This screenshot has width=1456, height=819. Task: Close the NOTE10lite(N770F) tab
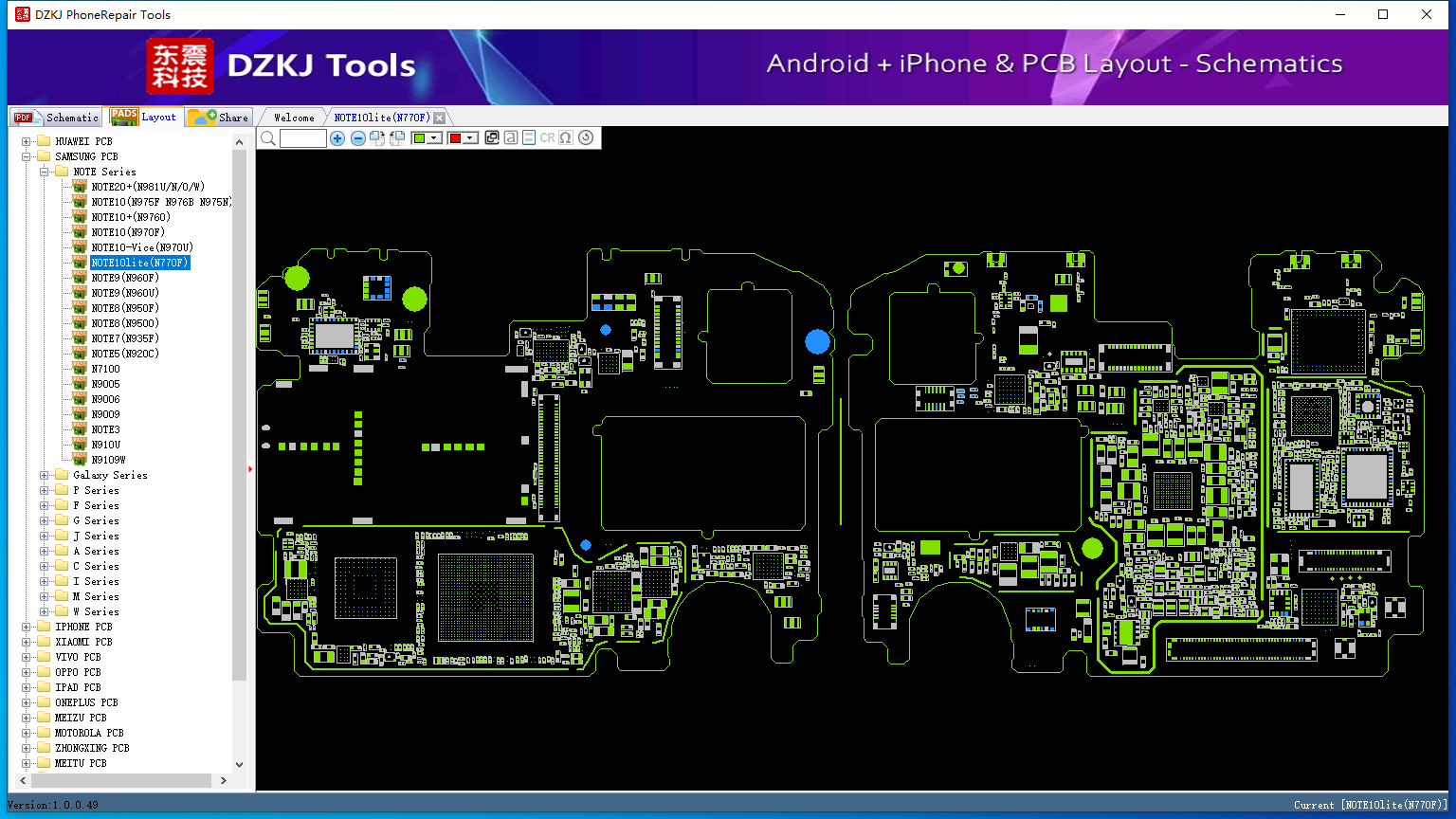point(439,118)
